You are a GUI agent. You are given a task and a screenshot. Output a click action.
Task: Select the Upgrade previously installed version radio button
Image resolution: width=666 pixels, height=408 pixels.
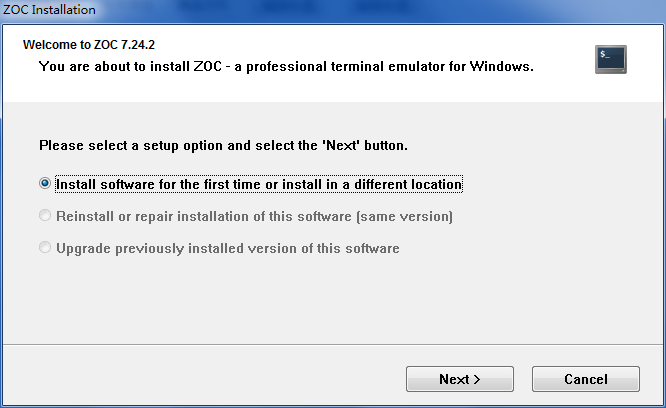(45, 247)
